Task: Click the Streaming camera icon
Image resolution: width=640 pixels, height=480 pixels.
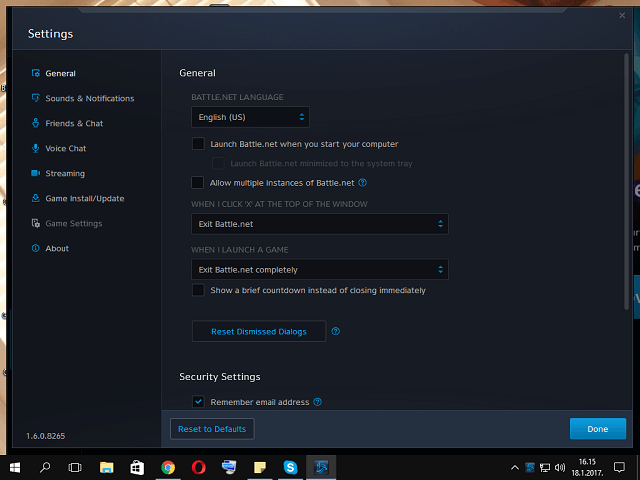Action: (36, 173)
